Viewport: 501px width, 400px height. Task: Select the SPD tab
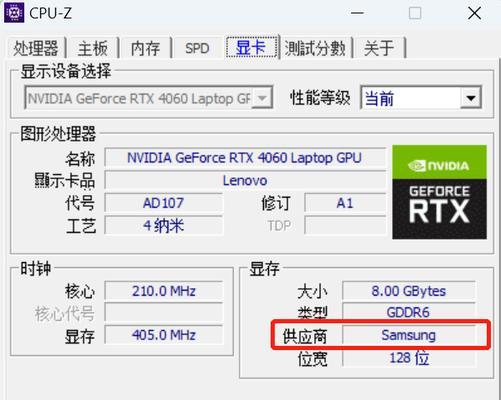(197, 48)
